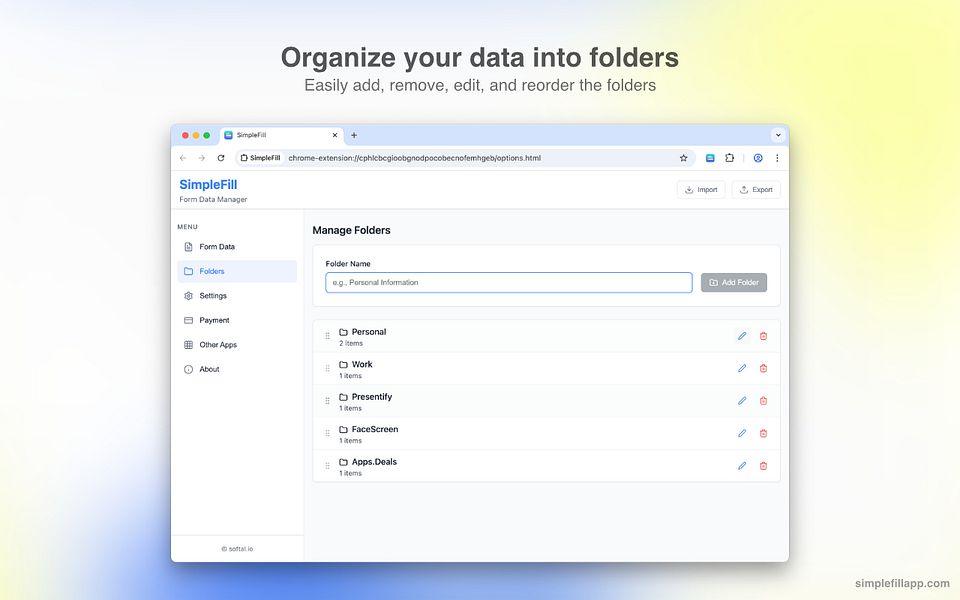Click inside the Folder Name input field
The width and height of the screenshot is (960, 600).
508,282
